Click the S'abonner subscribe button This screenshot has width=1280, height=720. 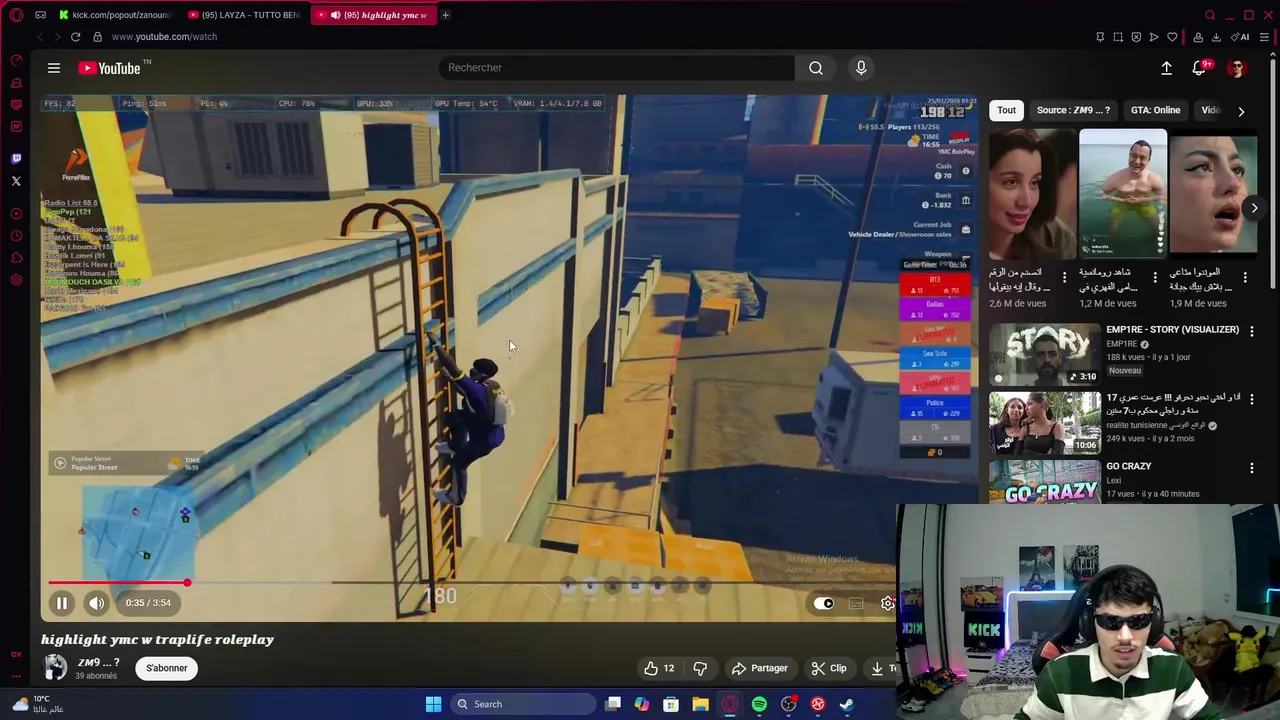167,668
